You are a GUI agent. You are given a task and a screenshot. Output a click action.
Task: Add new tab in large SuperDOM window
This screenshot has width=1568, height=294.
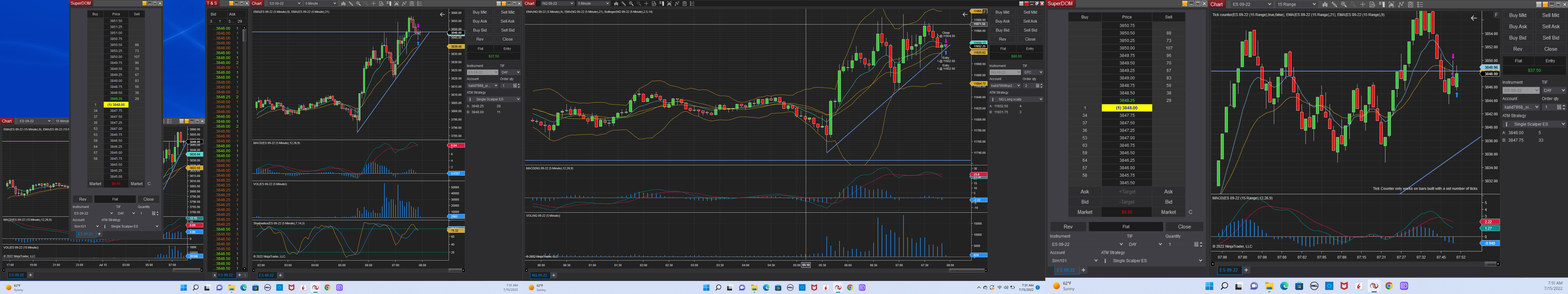[x=1083, y=270]
